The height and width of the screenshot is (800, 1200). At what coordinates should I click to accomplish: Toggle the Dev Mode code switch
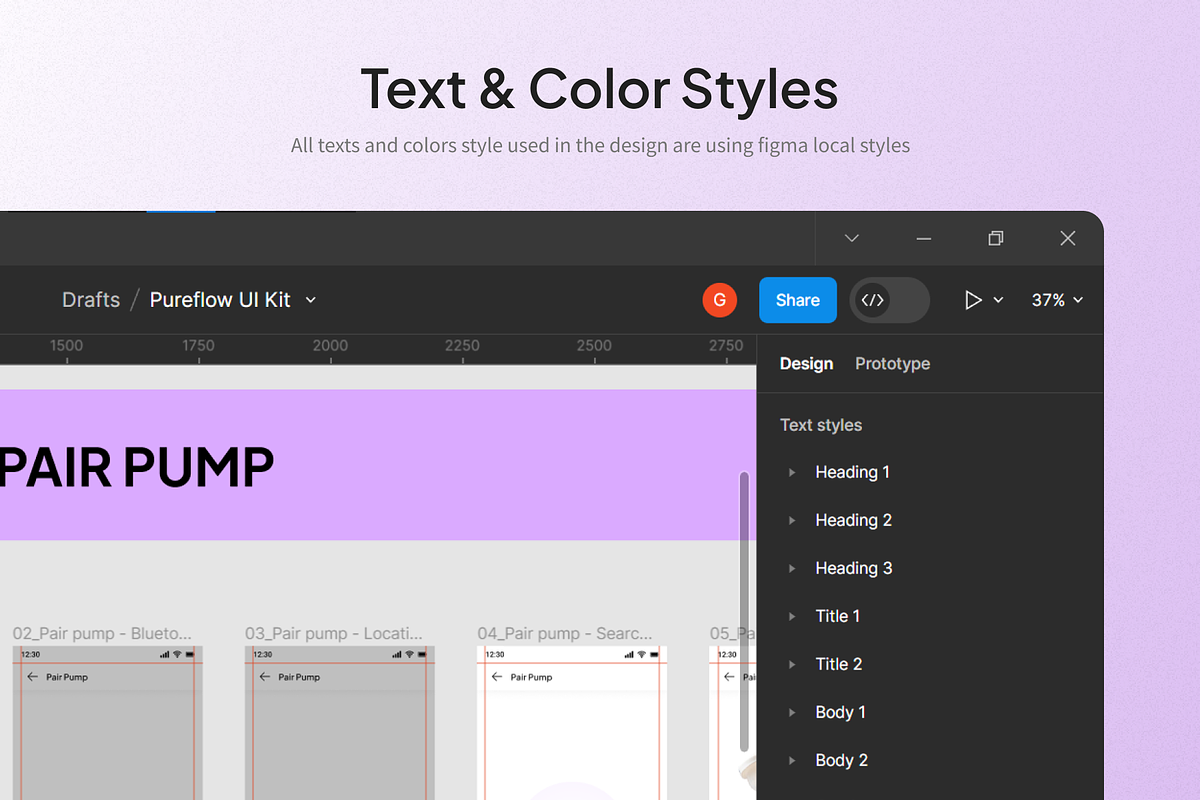coord(889,300)
